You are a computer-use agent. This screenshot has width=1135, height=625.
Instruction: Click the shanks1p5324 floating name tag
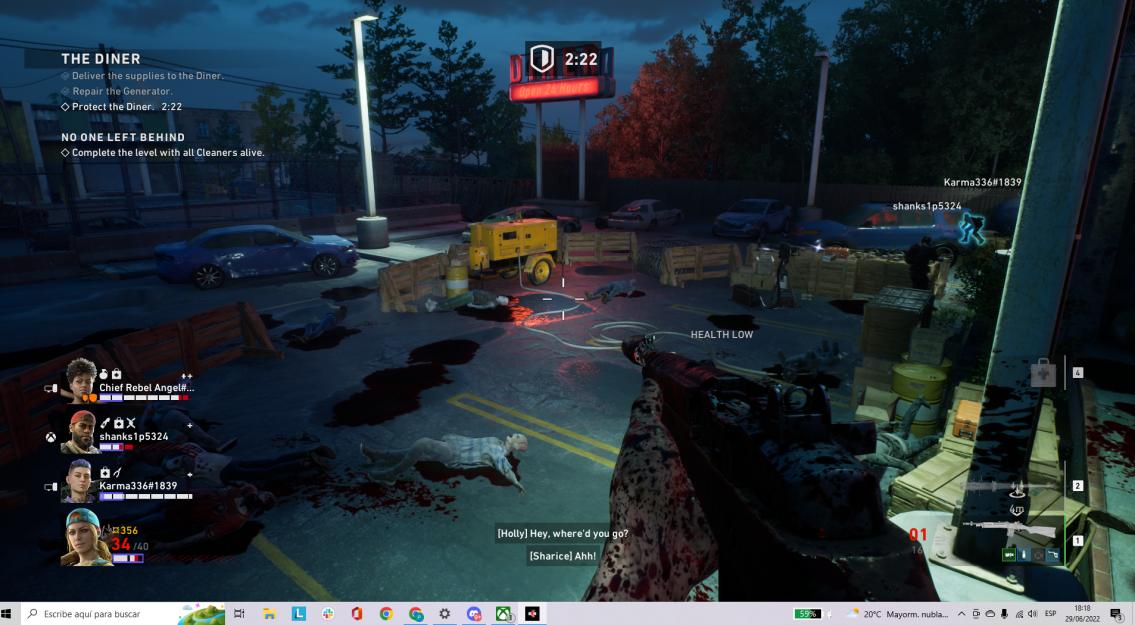pos(927,206)
